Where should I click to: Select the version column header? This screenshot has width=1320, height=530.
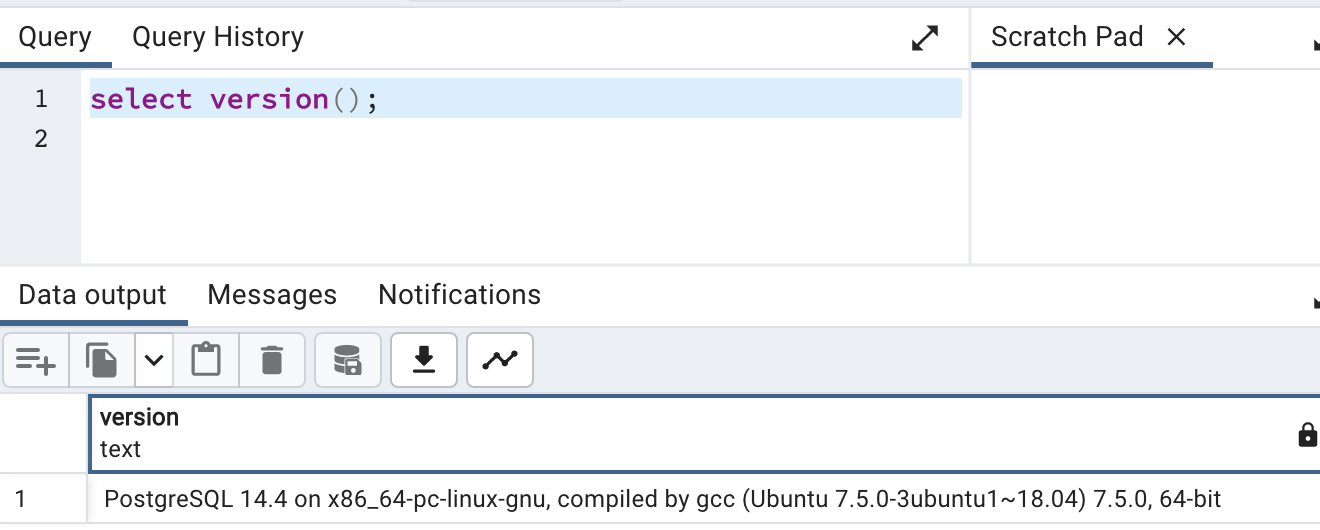point(140,418)
